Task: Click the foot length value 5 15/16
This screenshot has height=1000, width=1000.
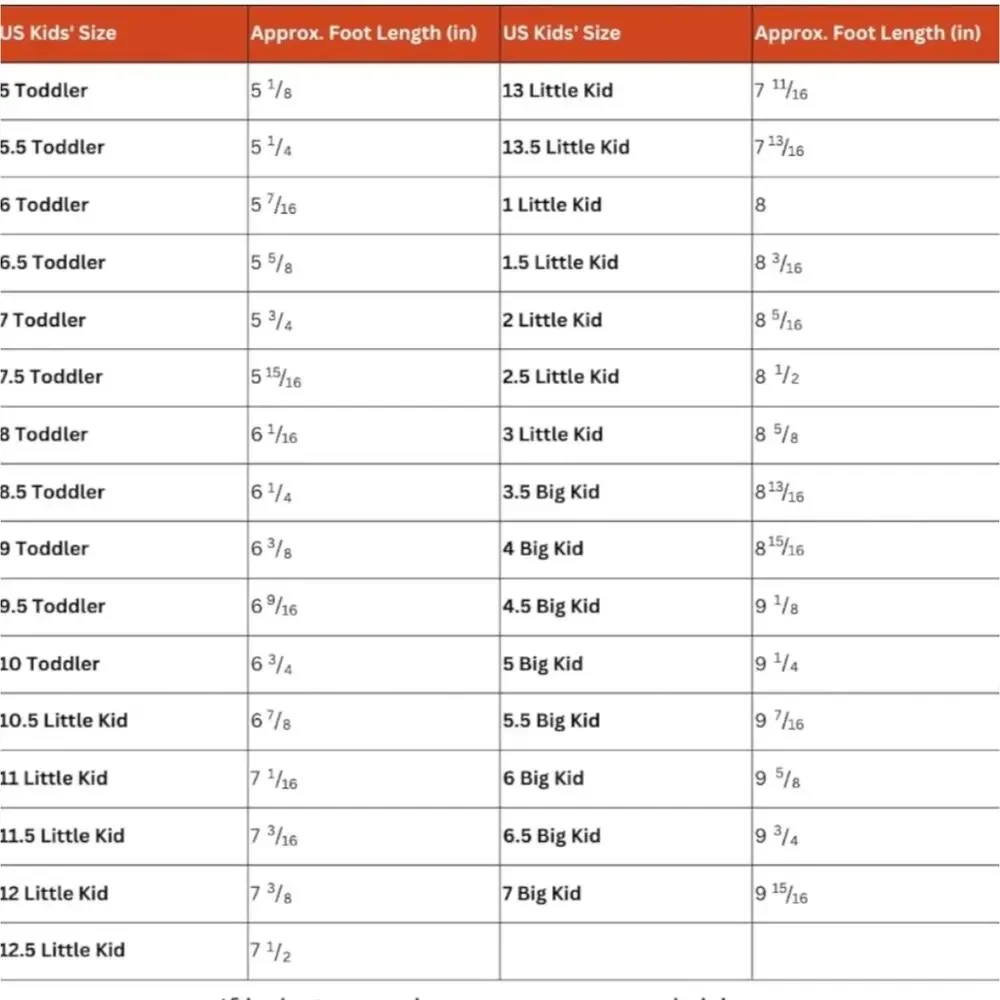Action: (x=276, y=377)
